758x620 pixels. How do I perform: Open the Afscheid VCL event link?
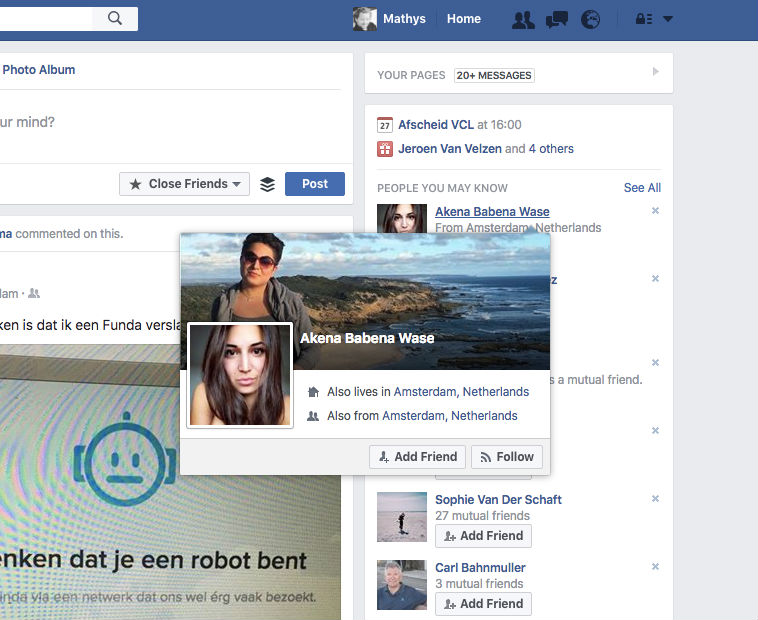click(435, 125)
